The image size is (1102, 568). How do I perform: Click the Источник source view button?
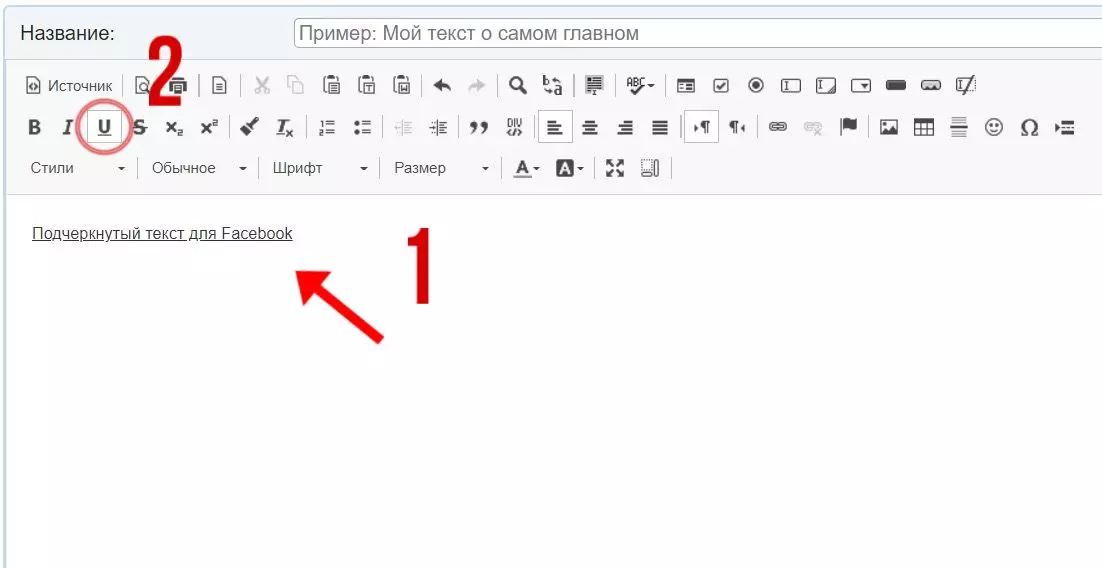point(69,86)
